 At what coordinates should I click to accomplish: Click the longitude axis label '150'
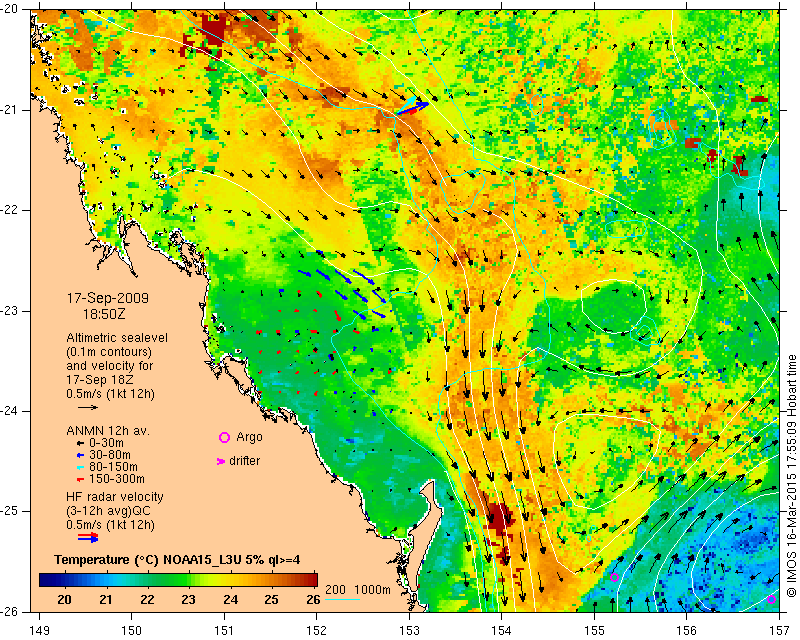[x=131, y=631]
